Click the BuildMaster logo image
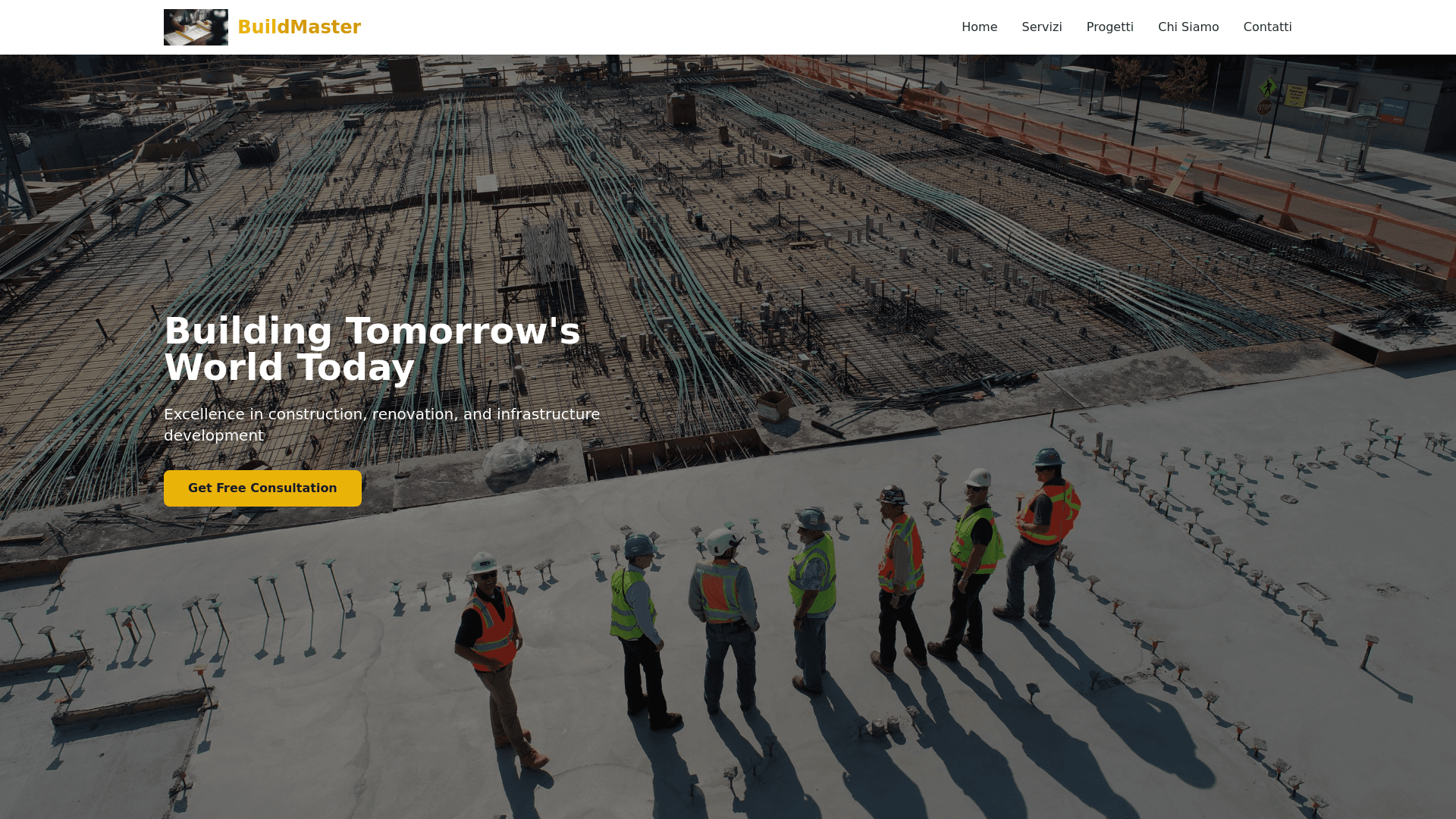1456x819 pixels. 196,27
